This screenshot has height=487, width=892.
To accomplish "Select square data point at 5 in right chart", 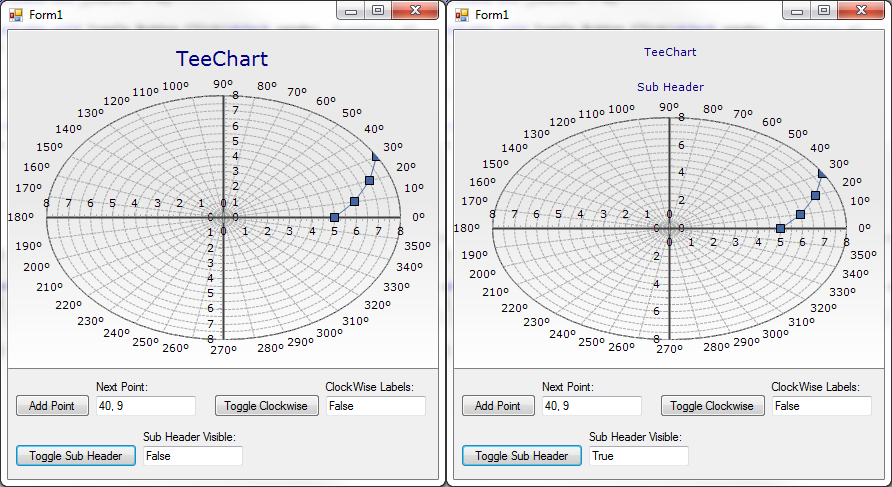I will click(x=780, y=228).
